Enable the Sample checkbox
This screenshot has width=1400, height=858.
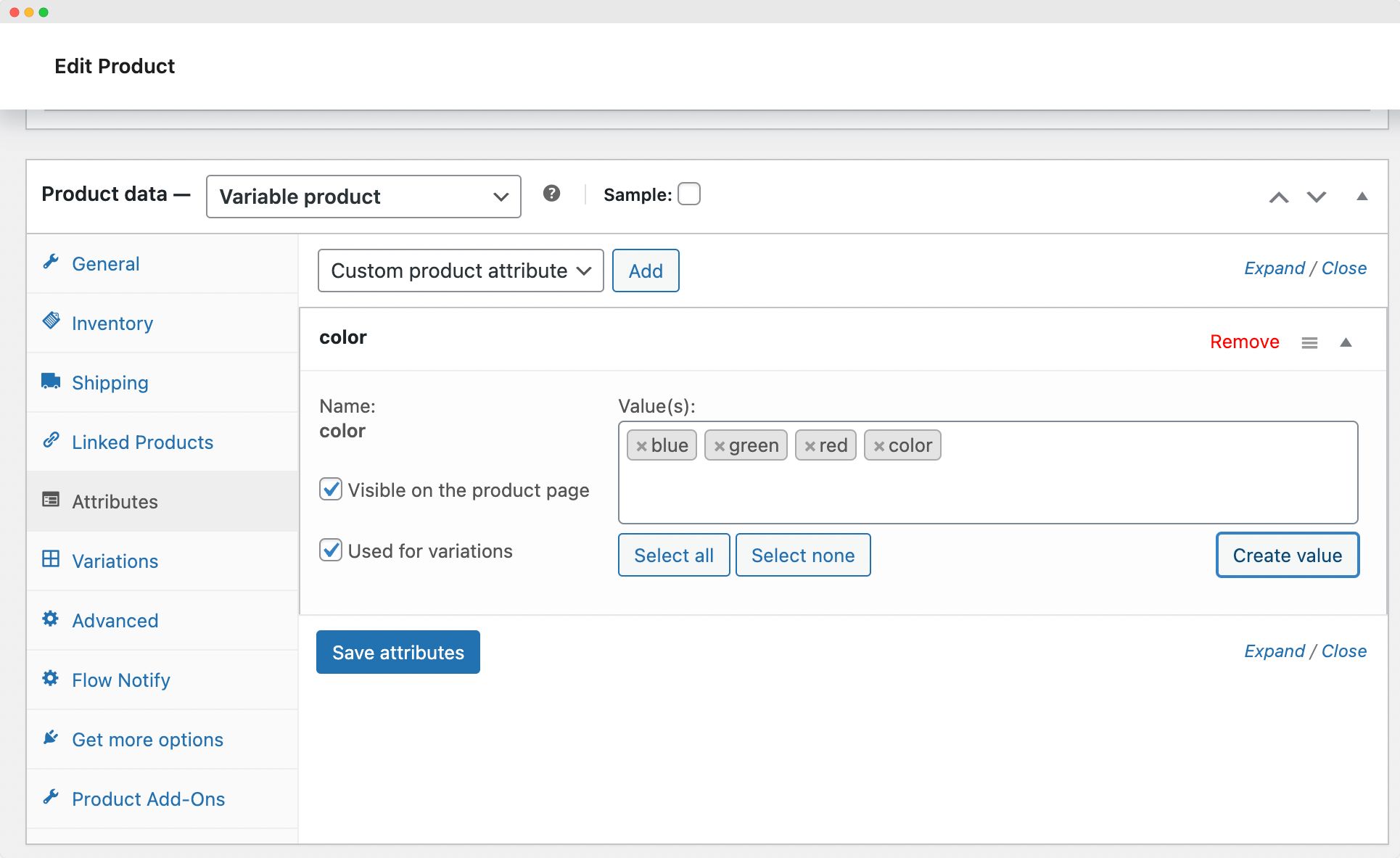690,194
